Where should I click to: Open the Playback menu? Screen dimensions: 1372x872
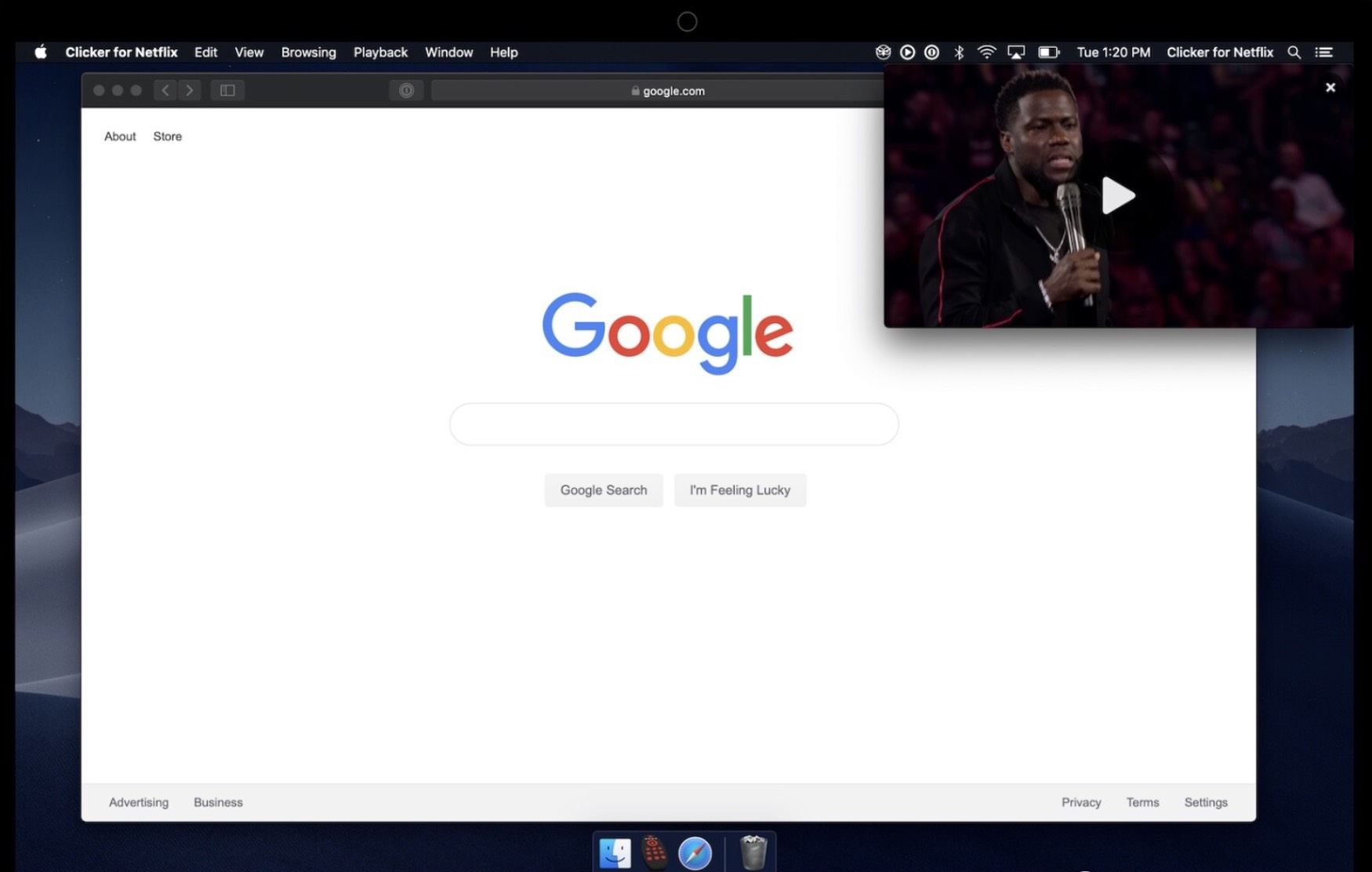380,52
